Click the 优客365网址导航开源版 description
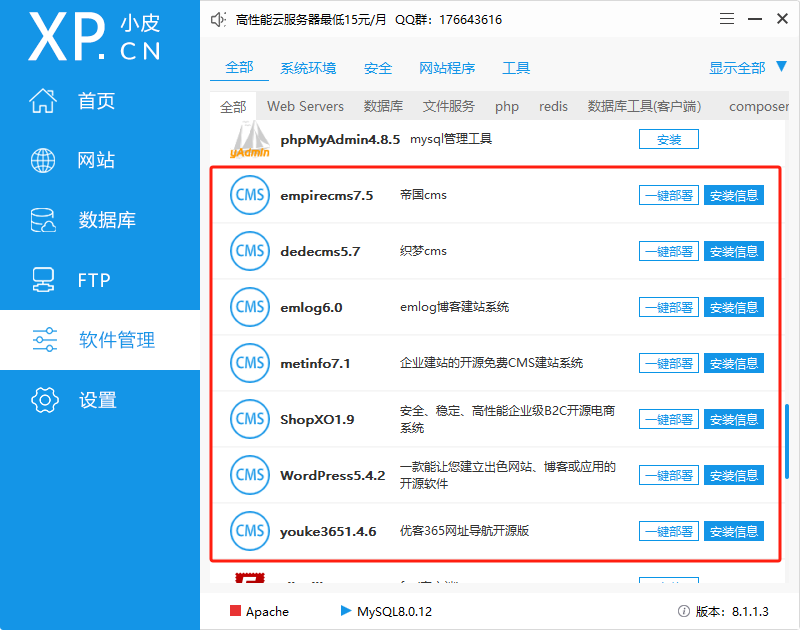800x630 pixels. [x=464, y=531]
